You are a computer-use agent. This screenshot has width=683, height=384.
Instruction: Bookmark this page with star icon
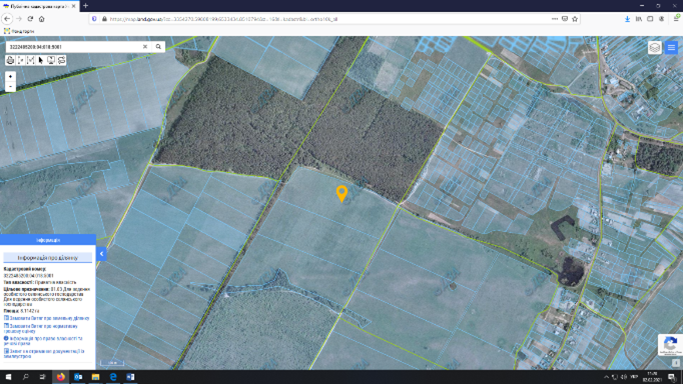click(575, 19)
